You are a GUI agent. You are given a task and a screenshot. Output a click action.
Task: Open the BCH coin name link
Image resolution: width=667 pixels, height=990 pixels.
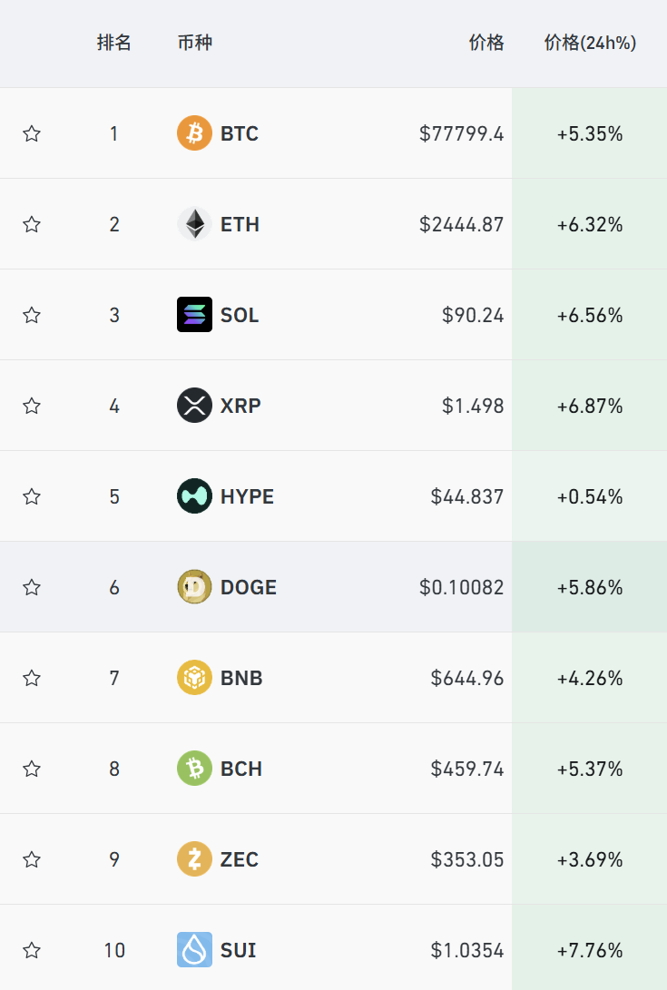[x=241, y=769]
